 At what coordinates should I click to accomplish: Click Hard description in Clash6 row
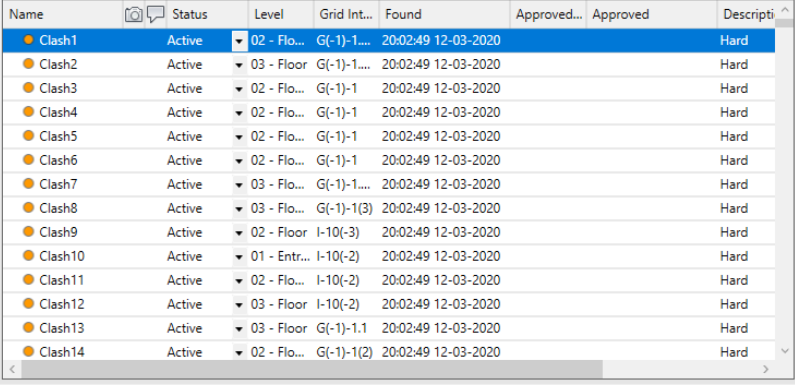734,160
